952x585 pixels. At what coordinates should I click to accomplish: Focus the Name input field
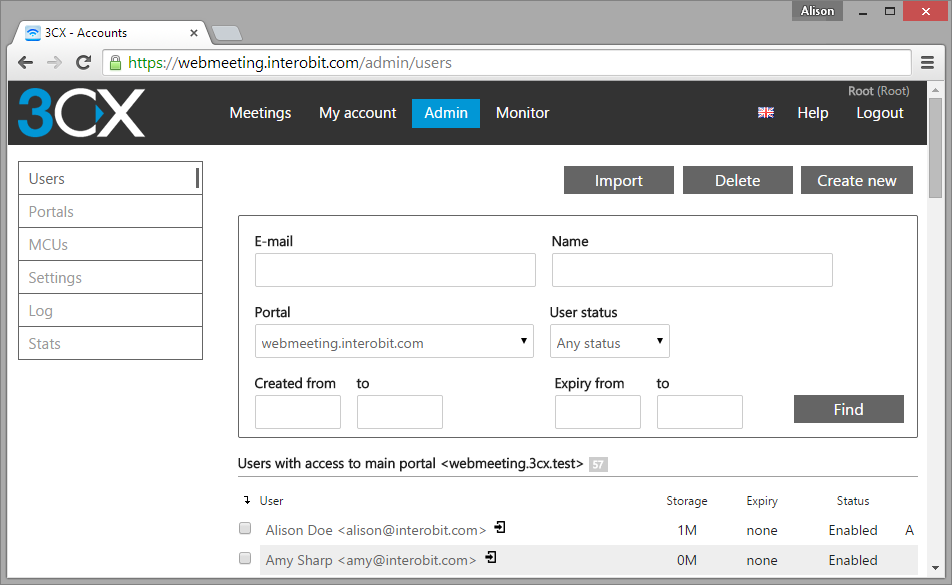click(x=692, y=270)
